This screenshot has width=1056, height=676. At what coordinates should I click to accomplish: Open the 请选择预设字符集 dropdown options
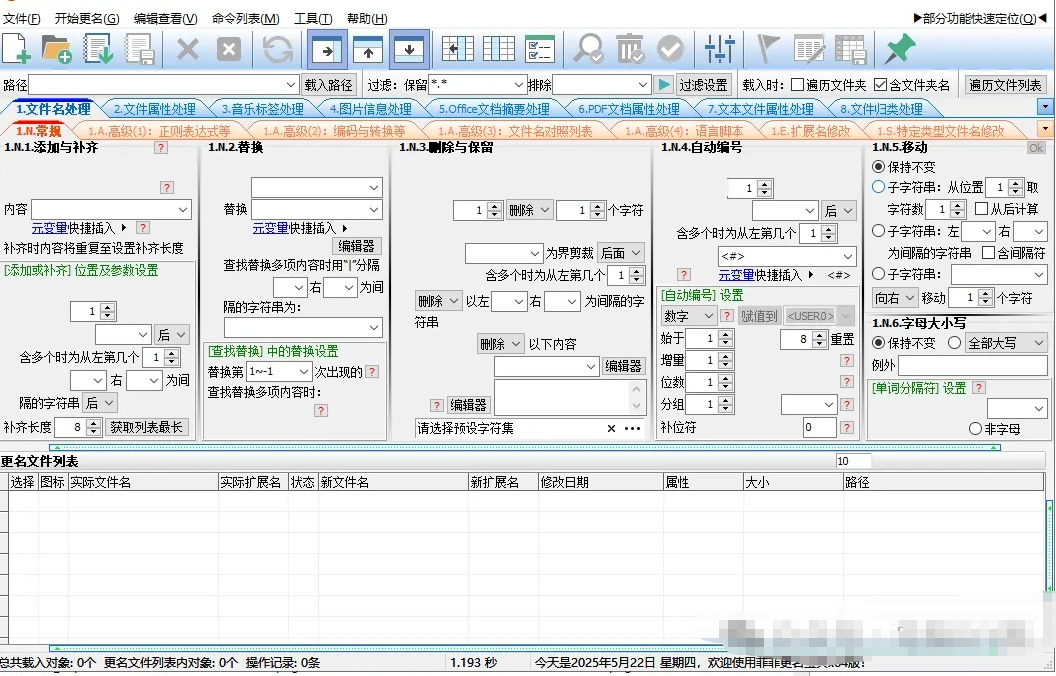pos(632,428)
